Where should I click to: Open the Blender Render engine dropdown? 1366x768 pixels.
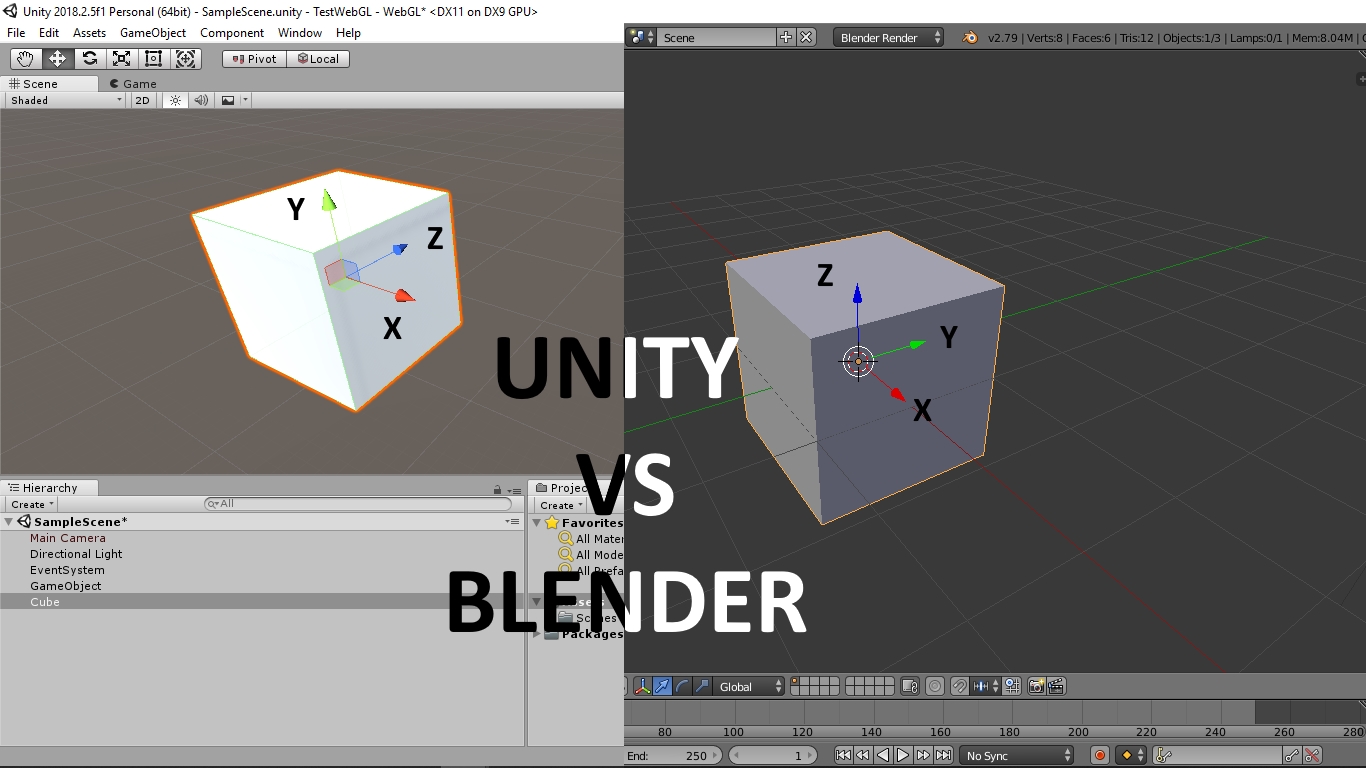(x=889, y=37)
